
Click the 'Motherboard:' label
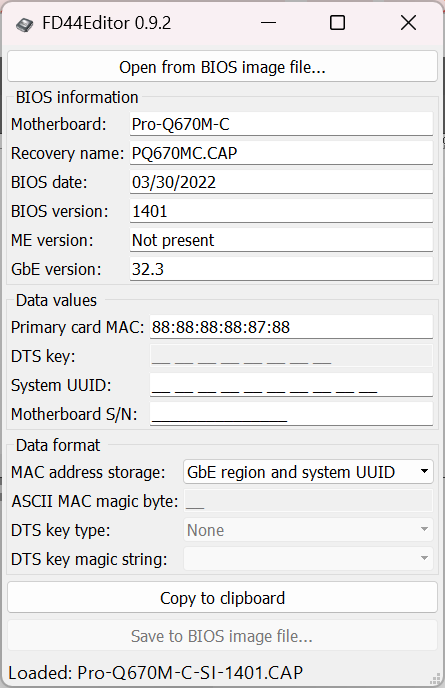(58, 125)
